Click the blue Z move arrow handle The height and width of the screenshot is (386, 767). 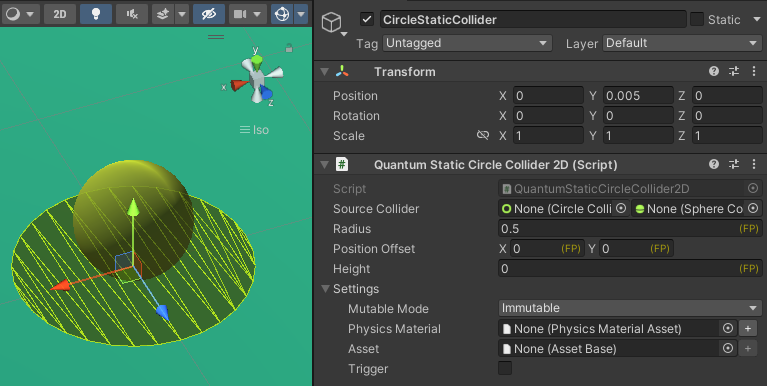[x=162, y=312]
